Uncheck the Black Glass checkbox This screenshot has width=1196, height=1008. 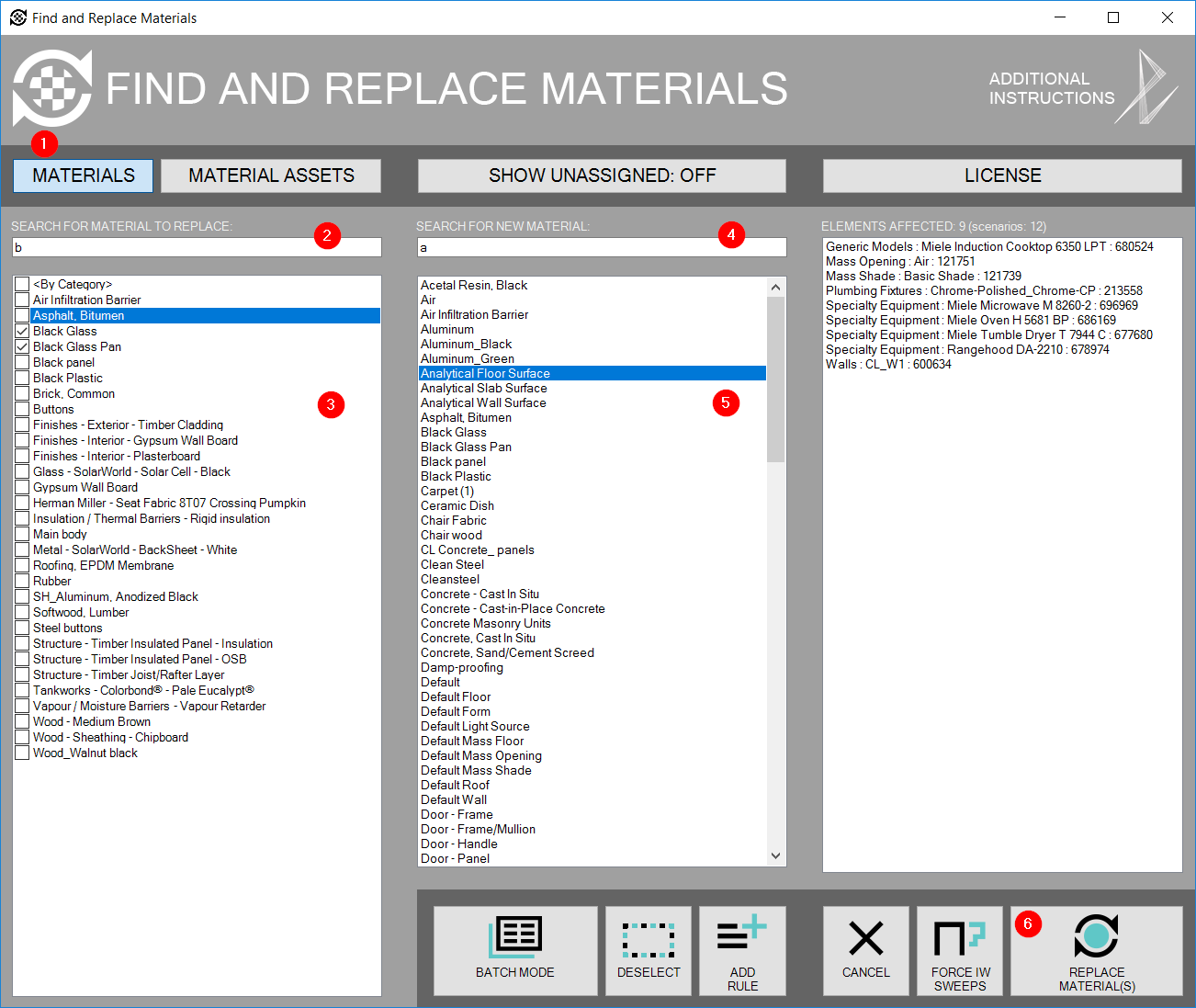[x=22, y=331]
